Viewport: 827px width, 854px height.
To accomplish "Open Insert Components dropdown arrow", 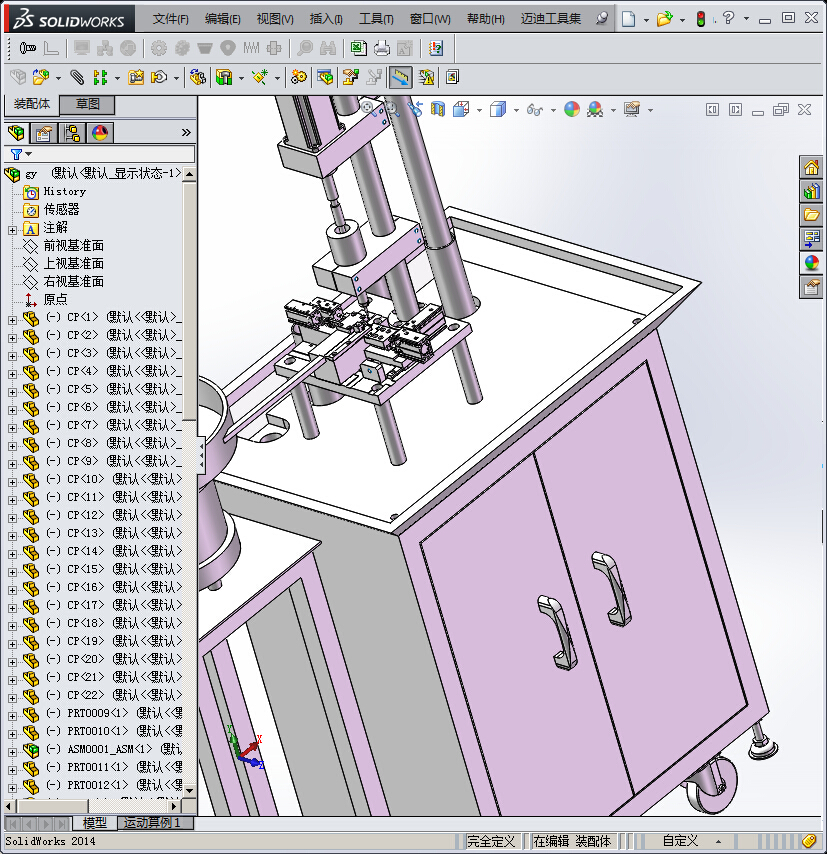I will click(x=58, y=78).
